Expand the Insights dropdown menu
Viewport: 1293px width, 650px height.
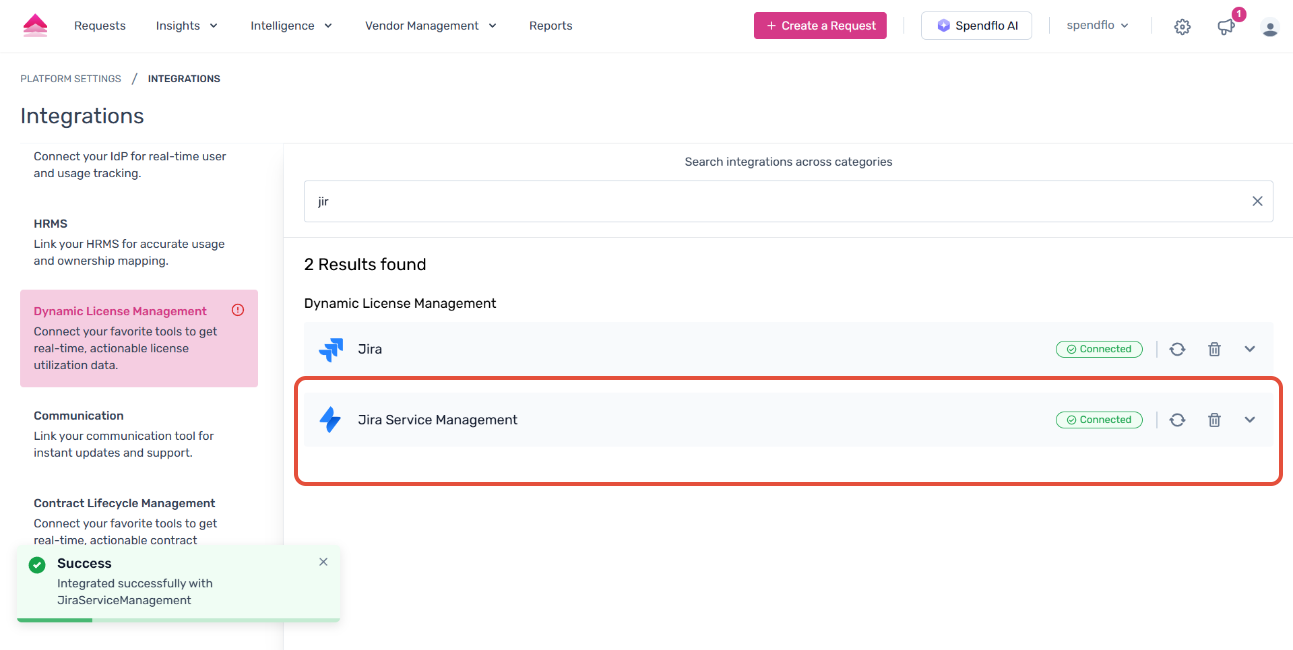[187, 26]
